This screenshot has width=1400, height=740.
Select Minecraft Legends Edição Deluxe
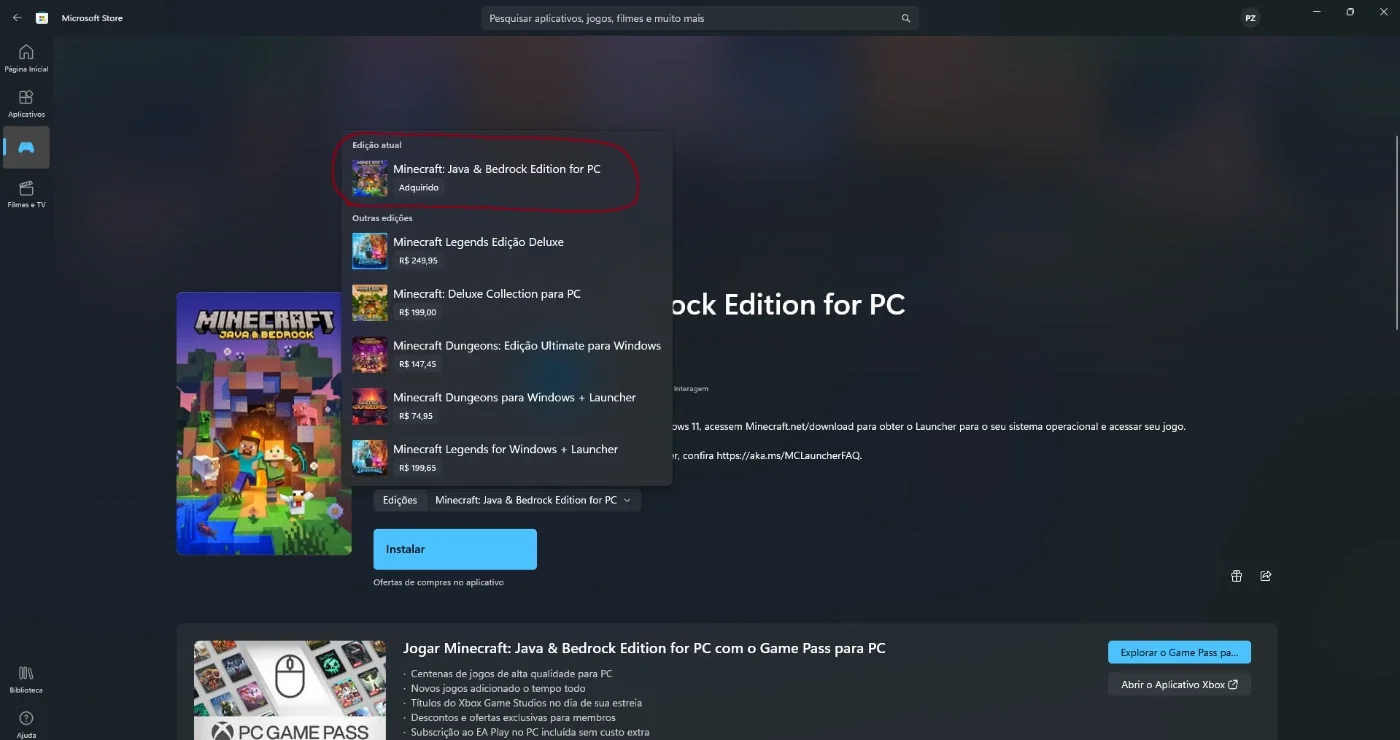pos(507,251)
